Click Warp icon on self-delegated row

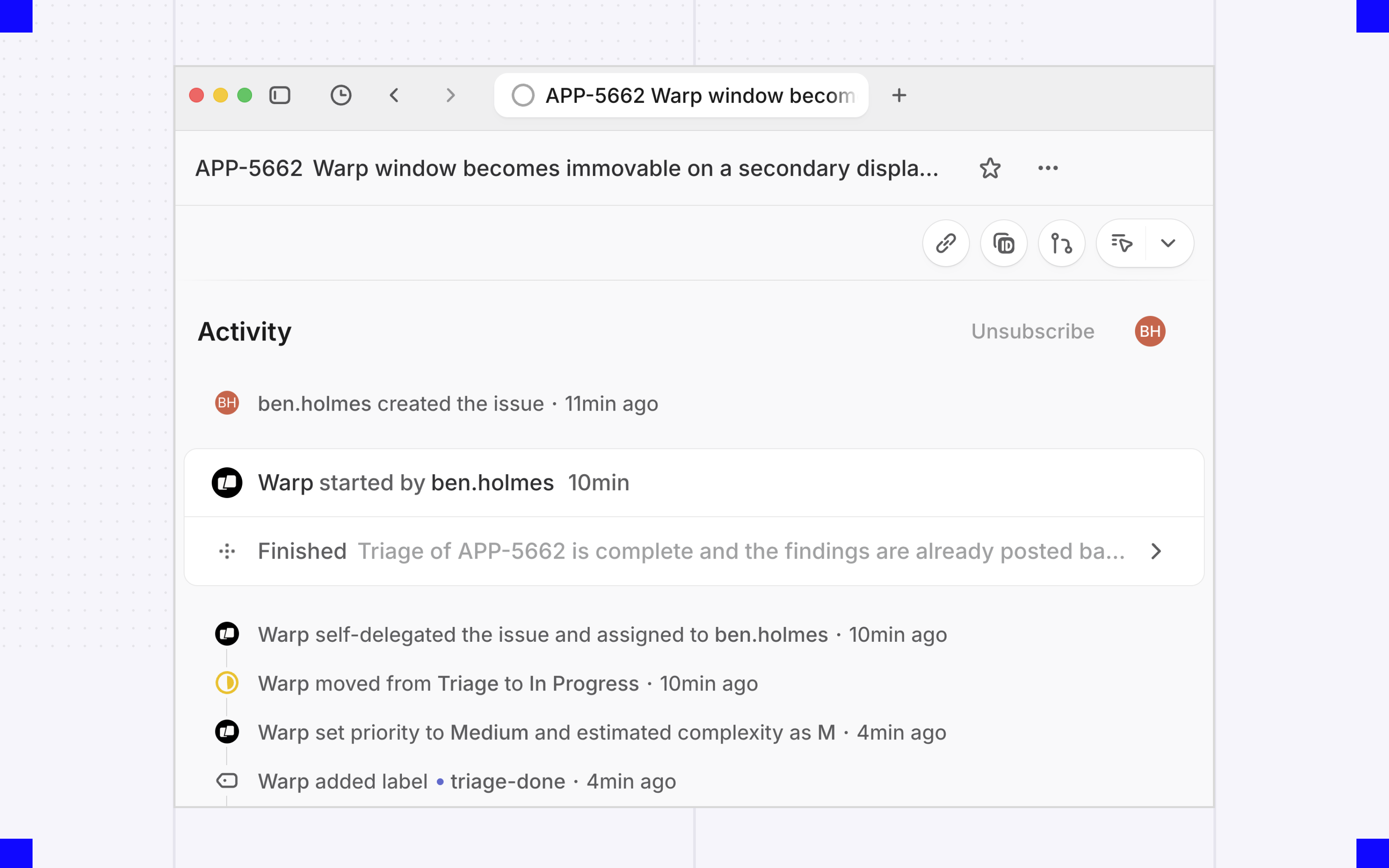click(x=227, y=635)
